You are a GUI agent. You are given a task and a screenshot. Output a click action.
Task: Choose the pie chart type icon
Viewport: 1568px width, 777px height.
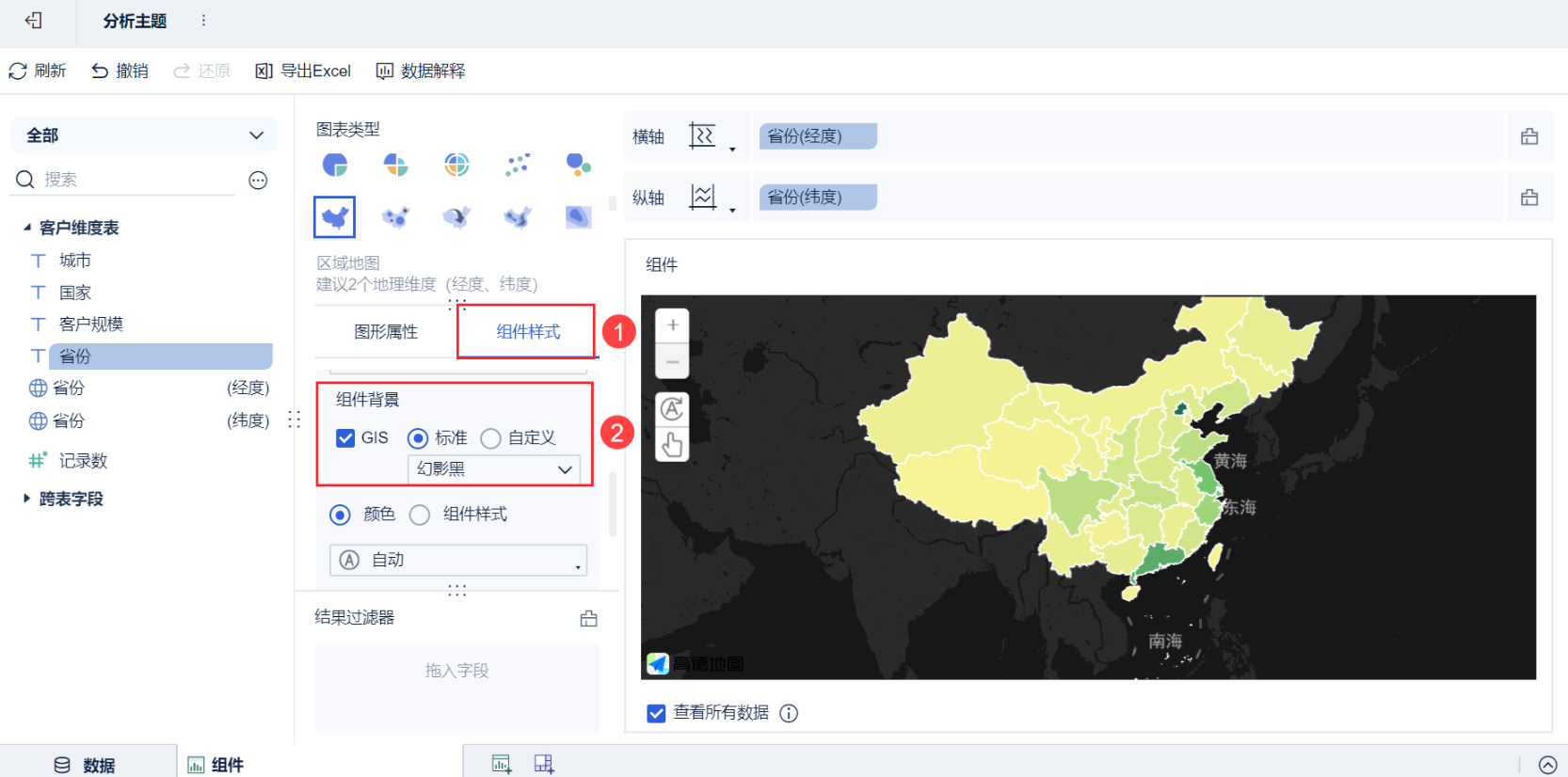pyautogui.click(x=335, y=165)
